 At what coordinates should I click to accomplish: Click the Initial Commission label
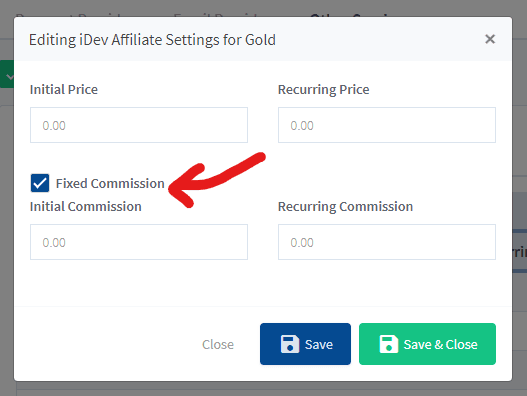click(85, 206)
